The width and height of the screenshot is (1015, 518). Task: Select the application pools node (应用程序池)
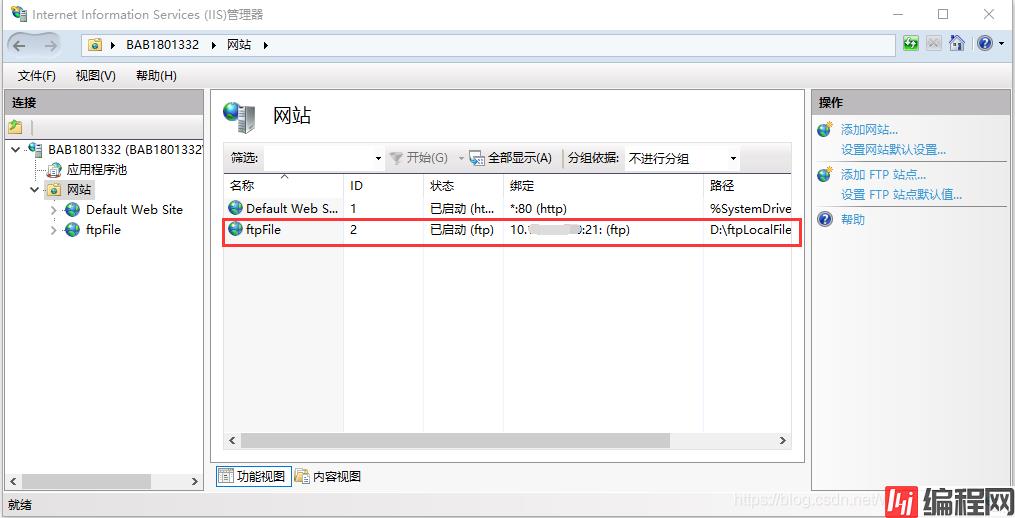(96, 170)
